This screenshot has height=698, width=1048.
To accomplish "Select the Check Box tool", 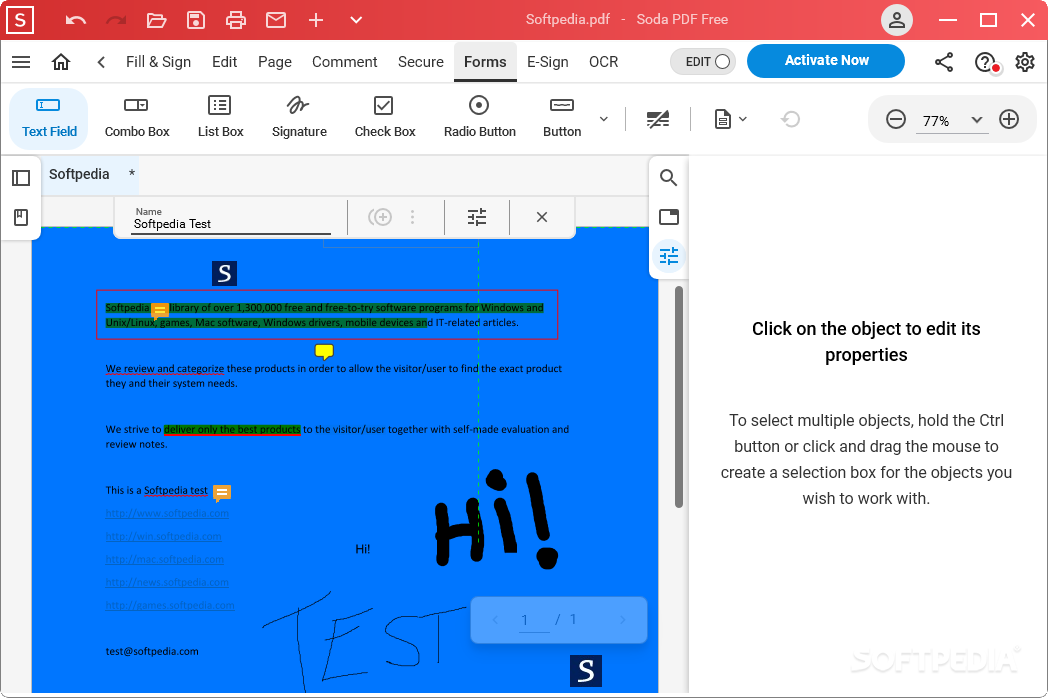I will (385, 118).
